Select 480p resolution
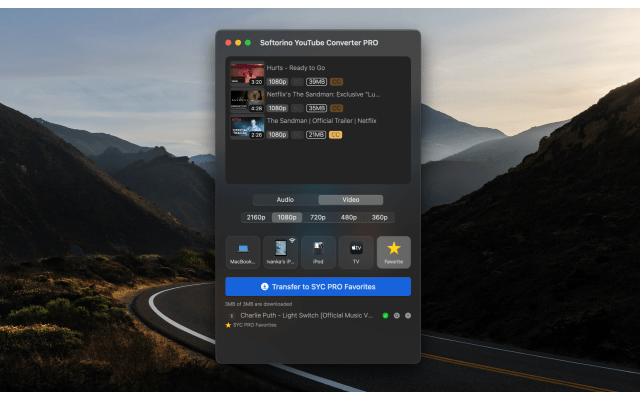 [x=349, y=218]
